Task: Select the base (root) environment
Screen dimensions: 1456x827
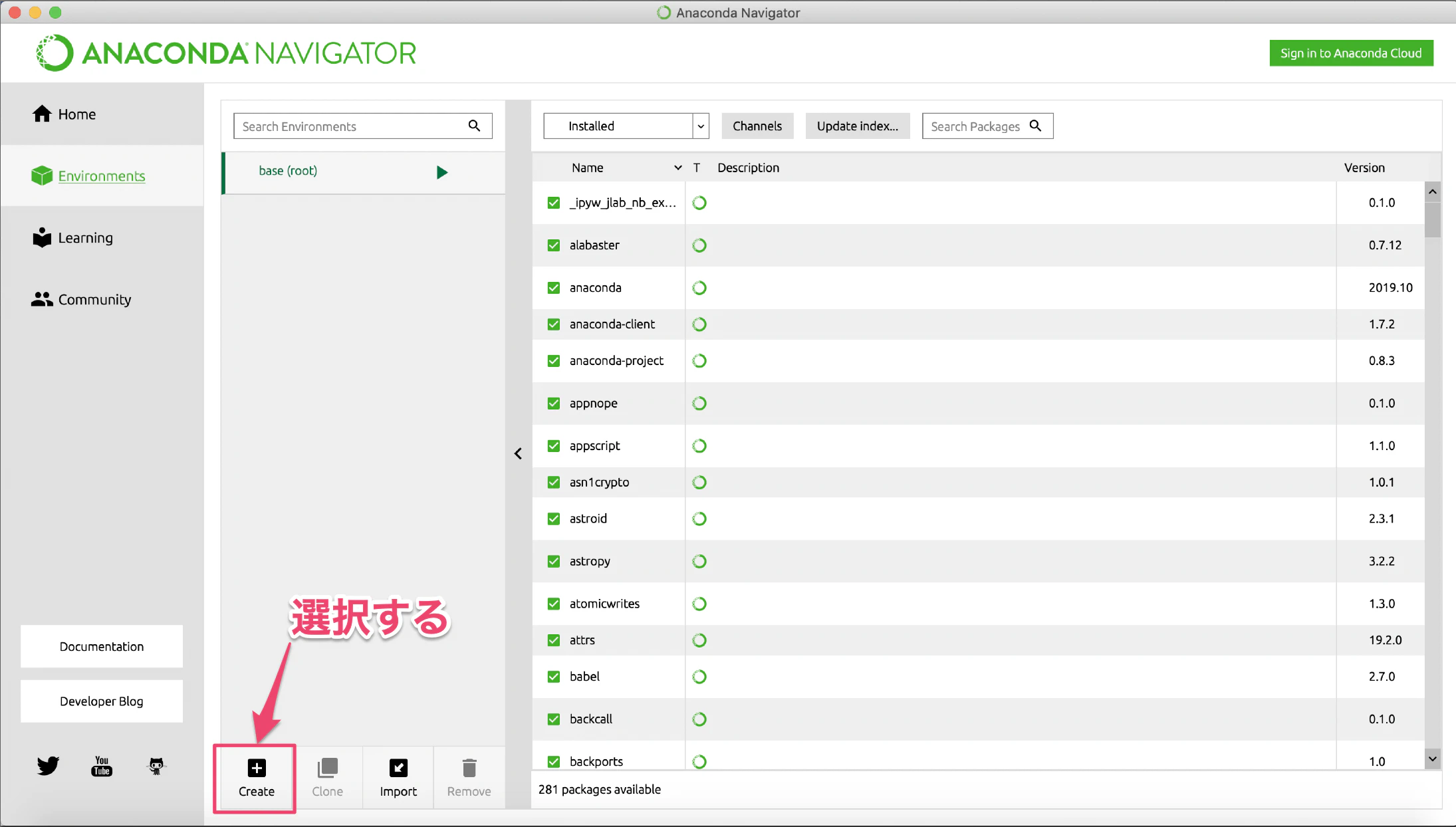Action: 364,172
